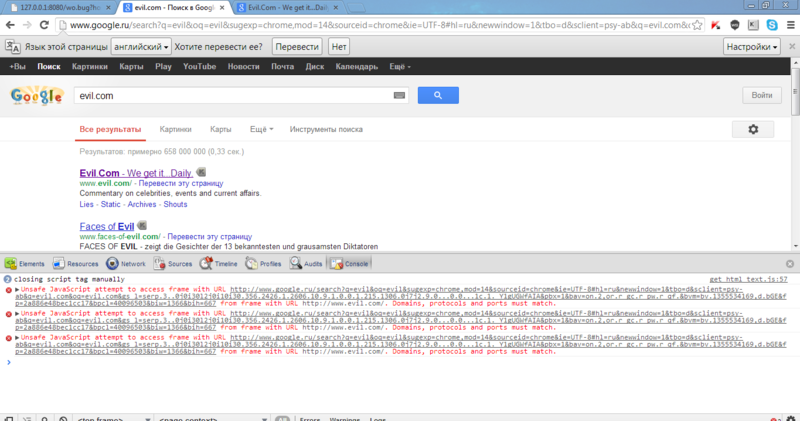Viewport: 800px width, 421px height.
Task: Bookmark this page with the star icon
Action: 697,25
